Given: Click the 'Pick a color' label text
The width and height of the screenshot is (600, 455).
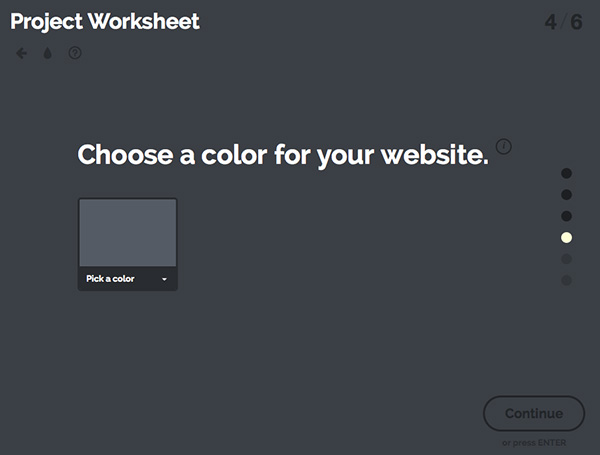Looking at the screenshot, I should point(110,279).
